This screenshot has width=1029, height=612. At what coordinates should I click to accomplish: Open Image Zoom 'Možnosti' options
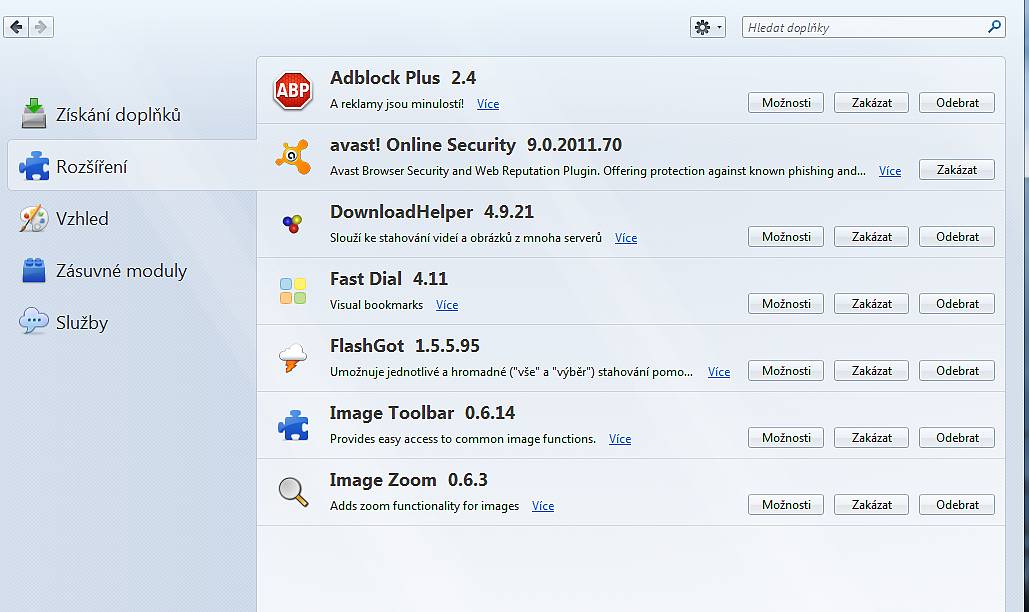click(x=786, y=504)
